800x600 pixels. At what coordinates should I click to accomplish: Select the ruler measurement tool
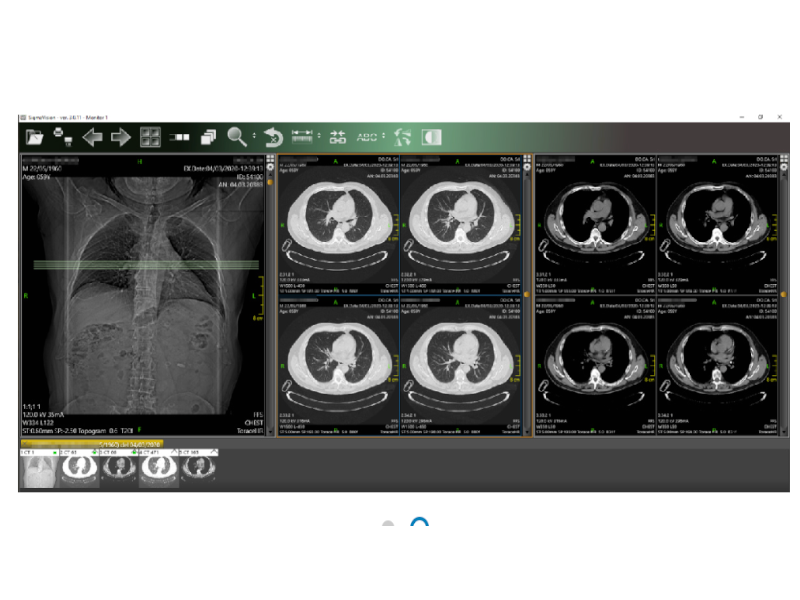click(x=302, y=136)
